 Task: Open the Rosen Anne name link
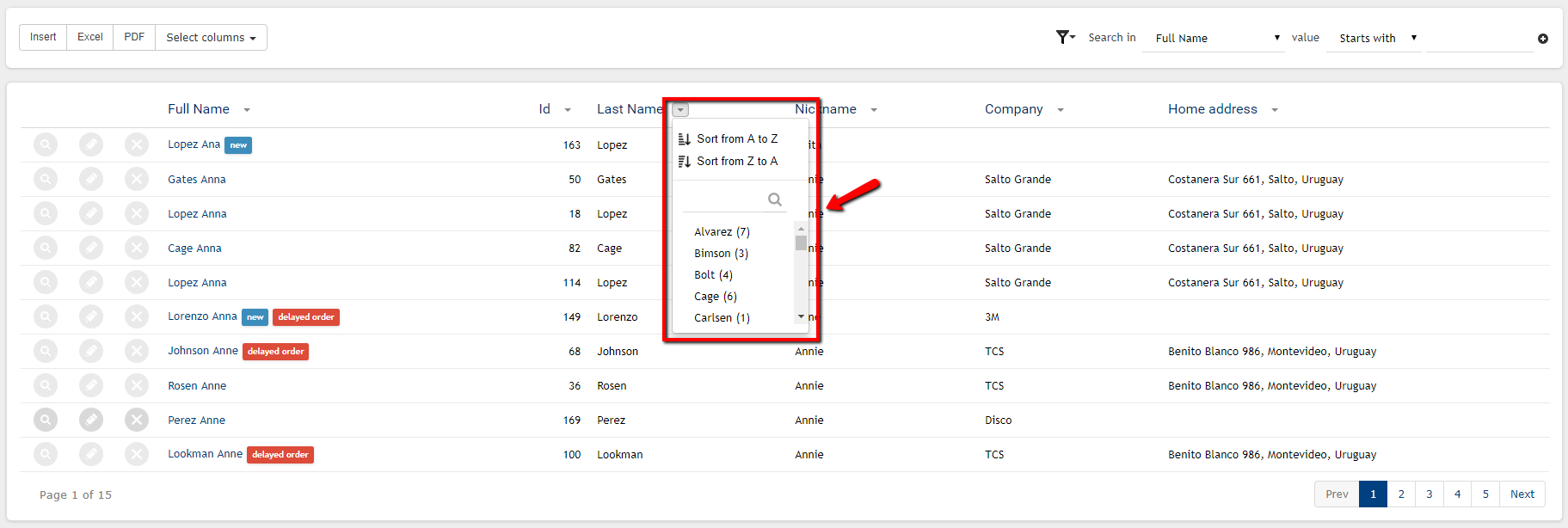(x=197, y=385)
